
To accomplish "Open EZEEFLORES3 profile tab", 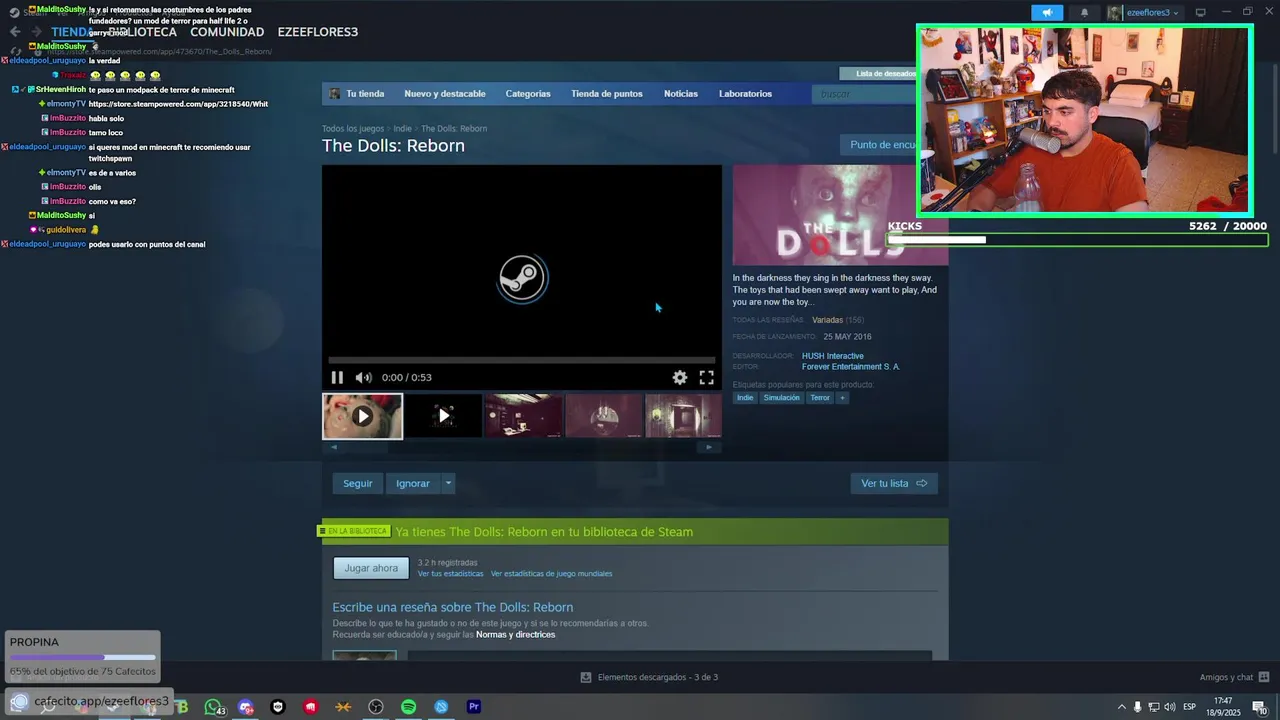I will coord(318,32).
